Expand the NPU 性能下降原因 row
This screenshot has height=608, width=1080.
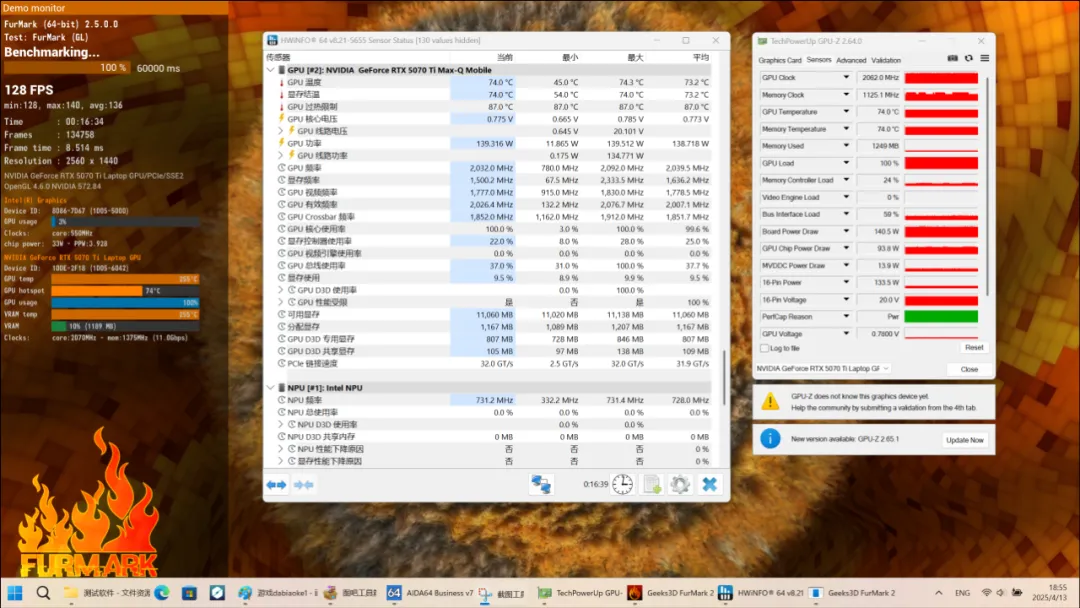point(281,449)
